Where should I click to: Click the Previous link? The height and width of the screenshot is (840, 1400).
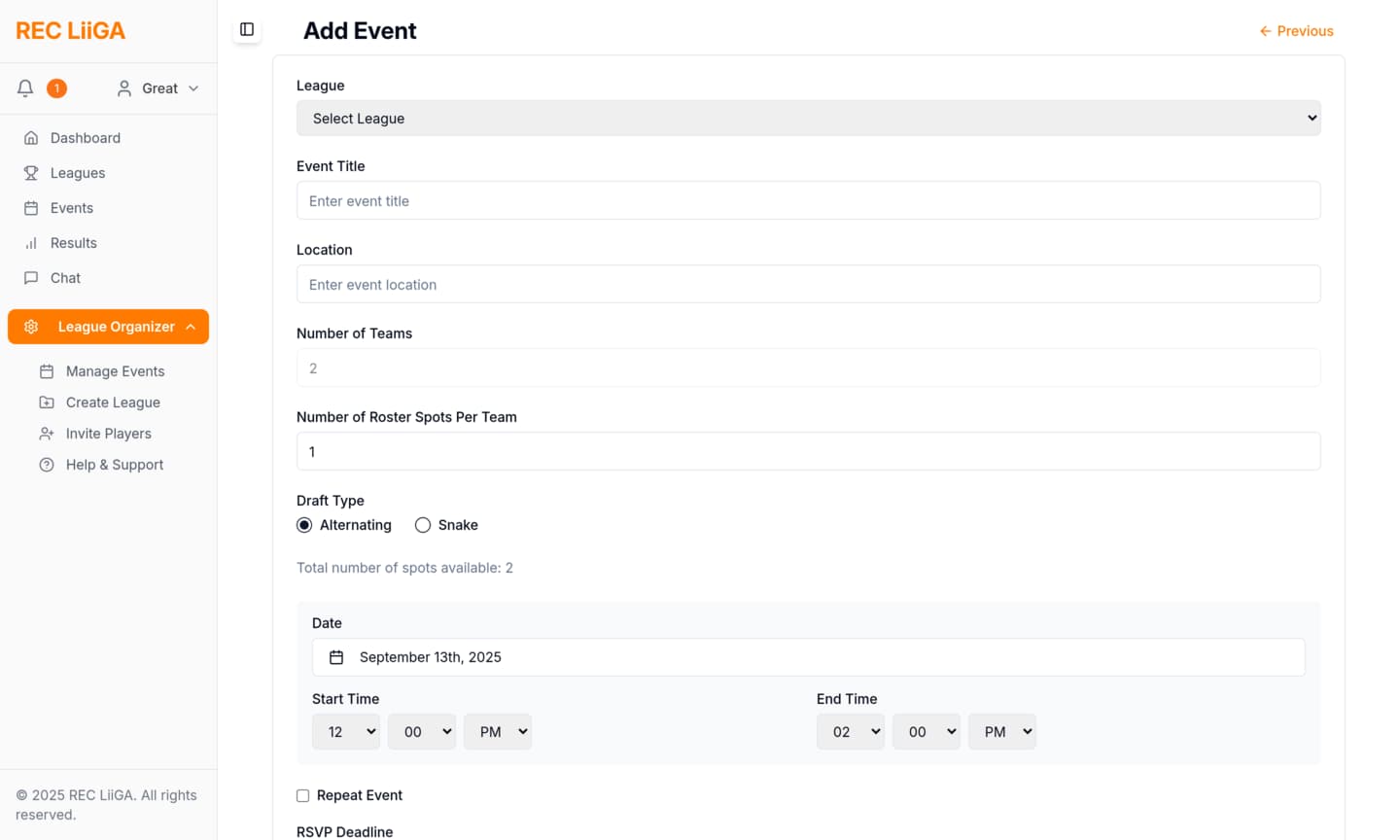1296,31
